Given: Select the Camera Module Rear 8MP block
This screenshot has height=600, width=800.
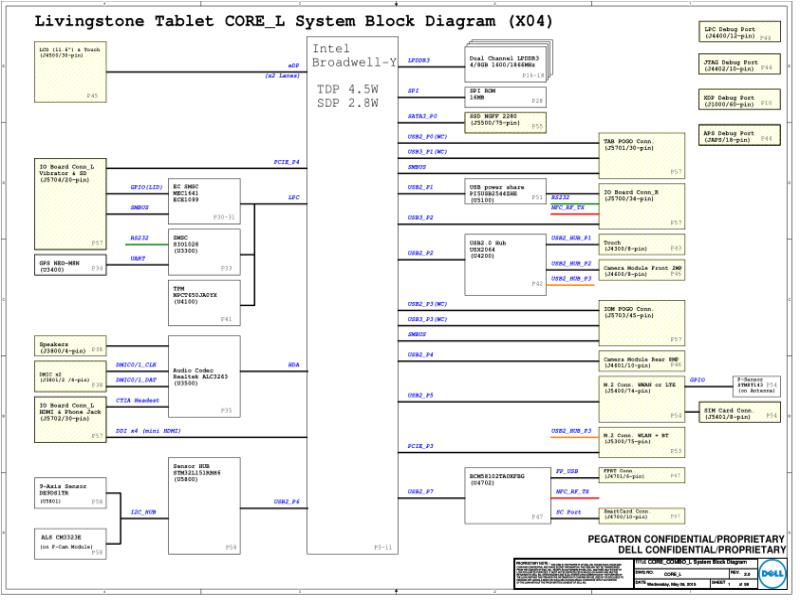Looking at the screenshot, I should click(x=642, y=361).
